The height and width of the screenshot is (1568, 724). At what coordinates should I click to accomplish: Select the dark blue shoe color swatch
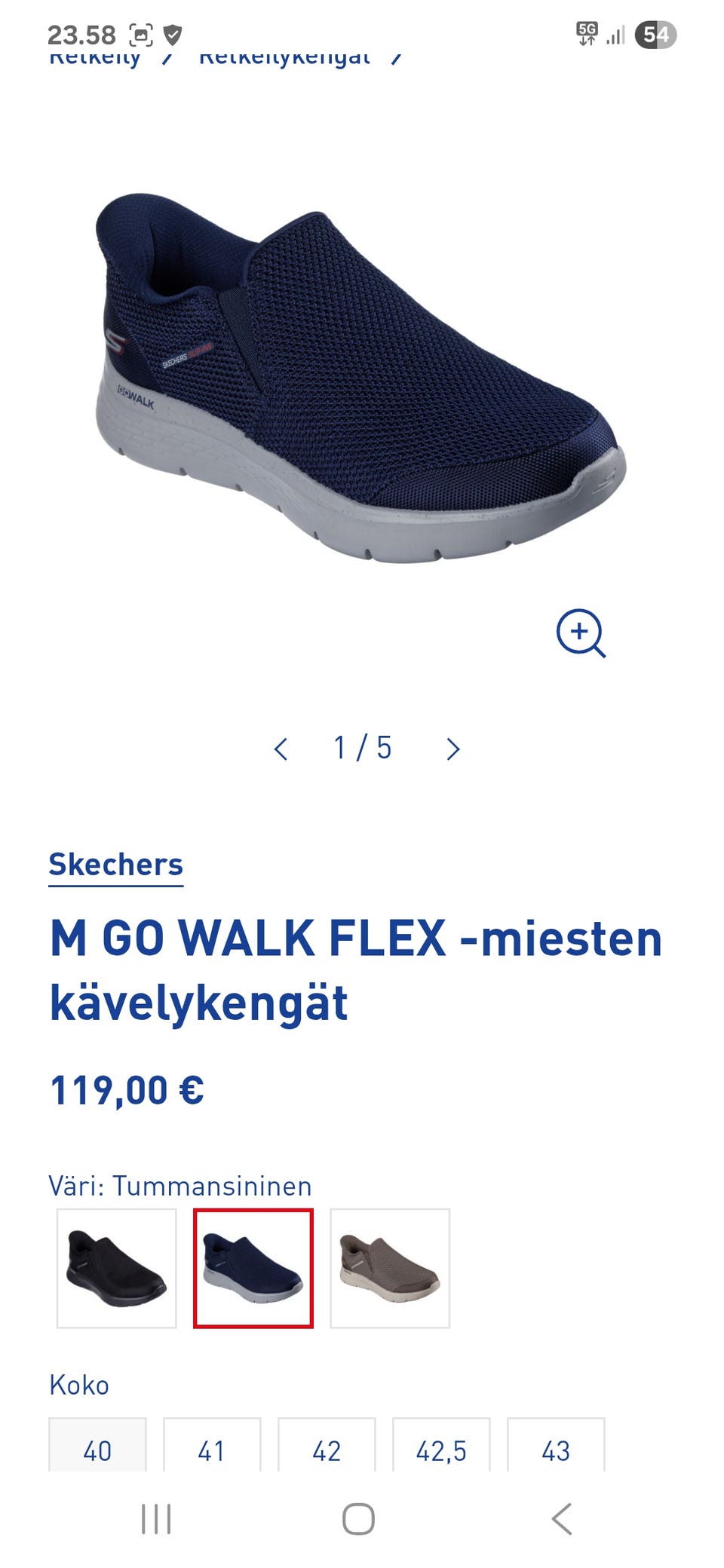(x=253, y=1268)
